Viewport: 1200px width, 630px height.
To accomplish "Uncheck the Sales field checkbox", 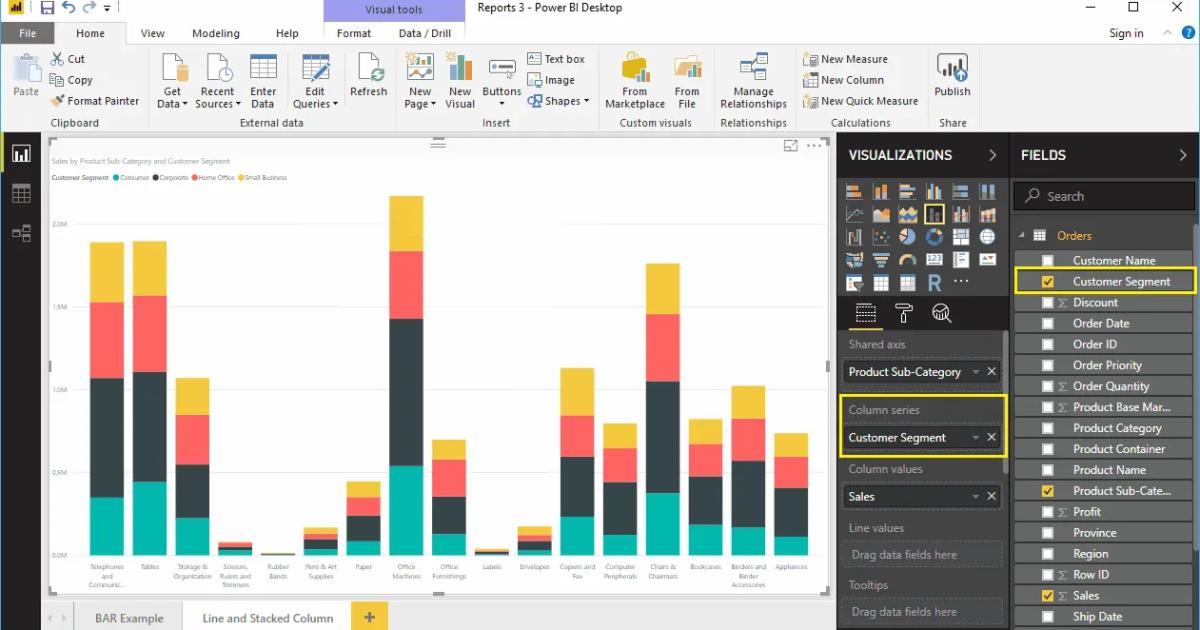I will 1048,595.
